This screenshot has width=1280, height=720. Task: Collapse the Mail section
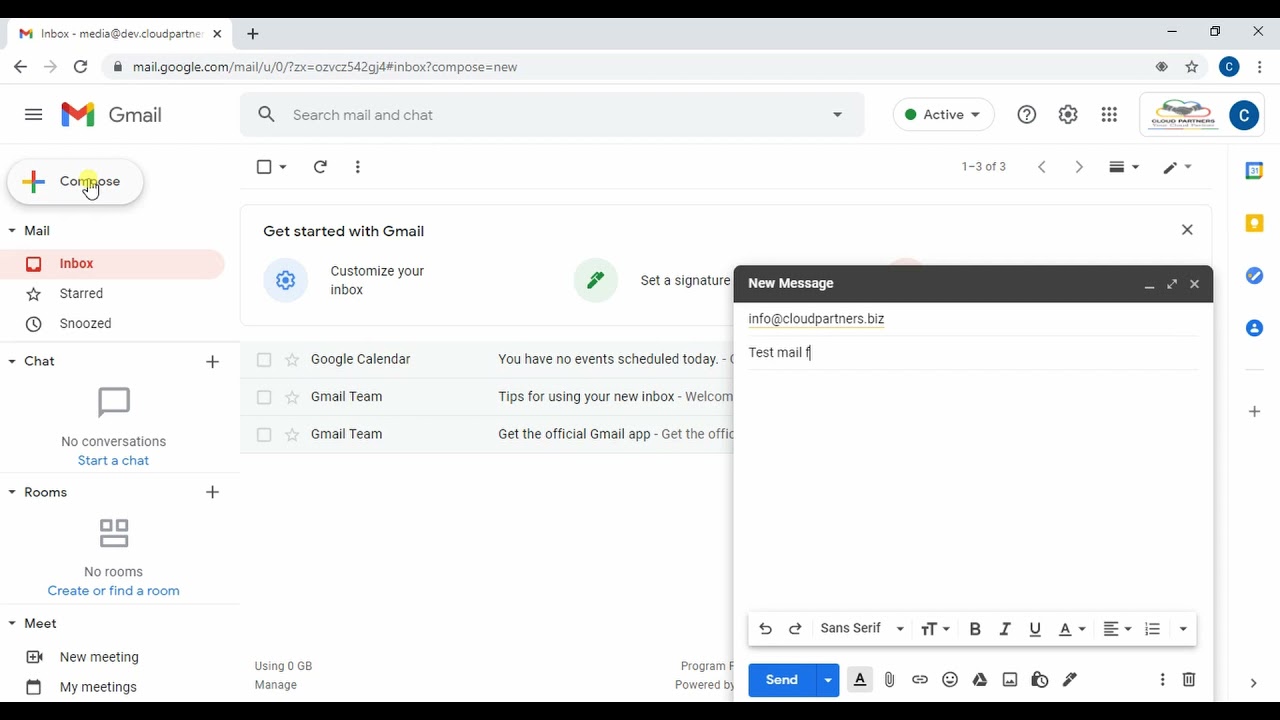coord(12,231)
